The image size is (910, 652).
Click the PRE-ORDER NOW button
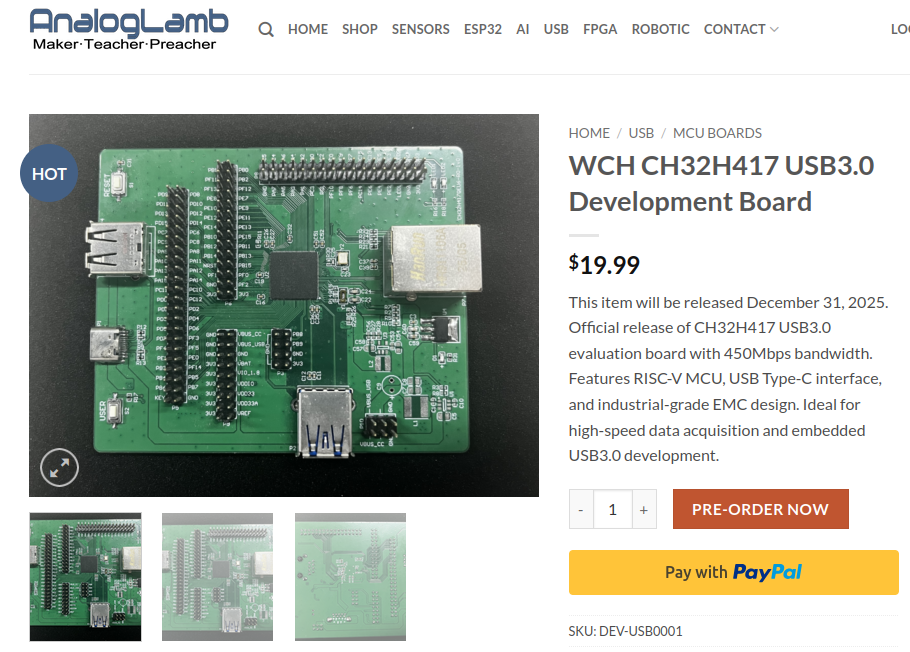760,509
